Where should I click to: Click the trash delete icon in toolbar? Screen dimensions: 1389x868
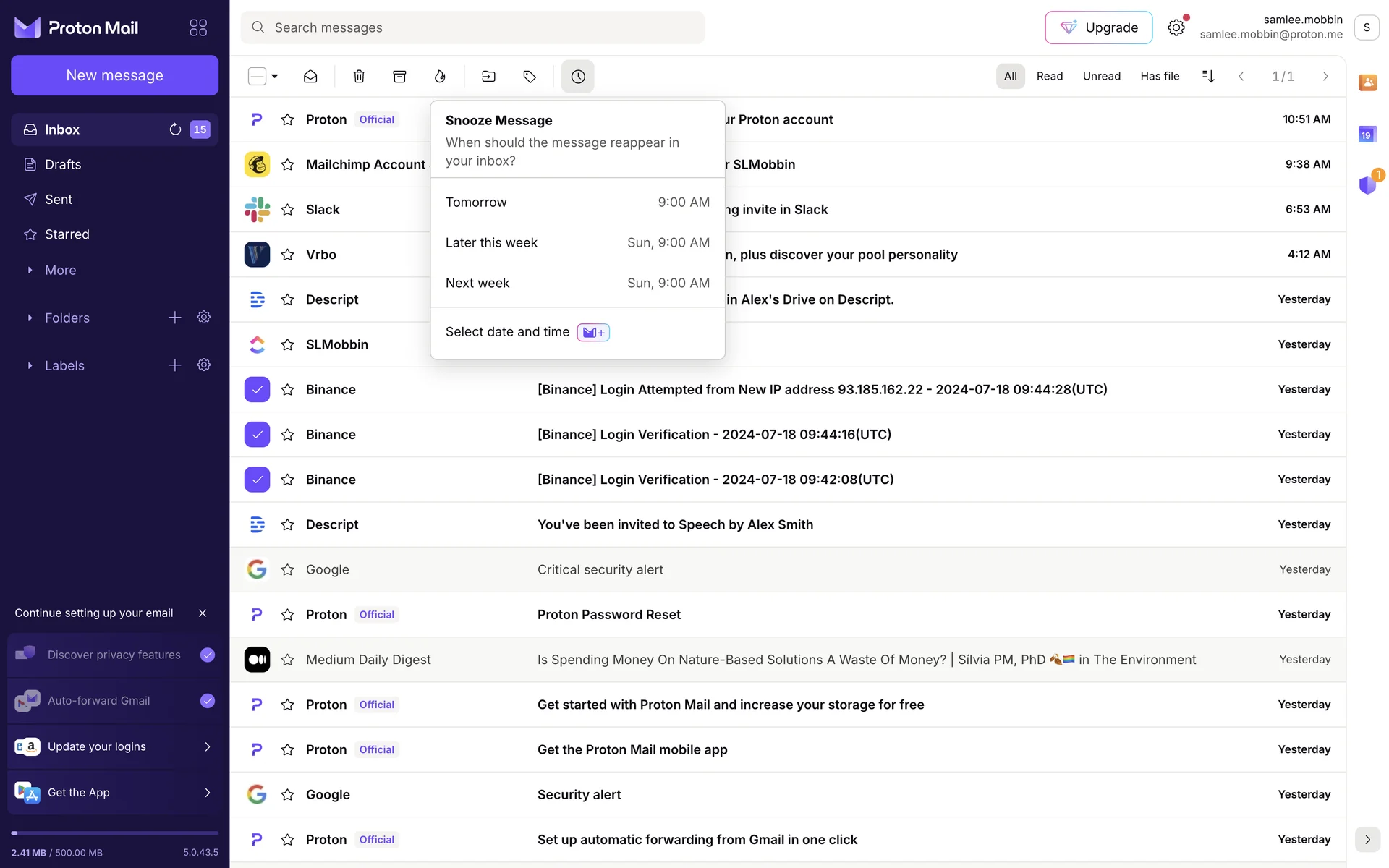359,76
